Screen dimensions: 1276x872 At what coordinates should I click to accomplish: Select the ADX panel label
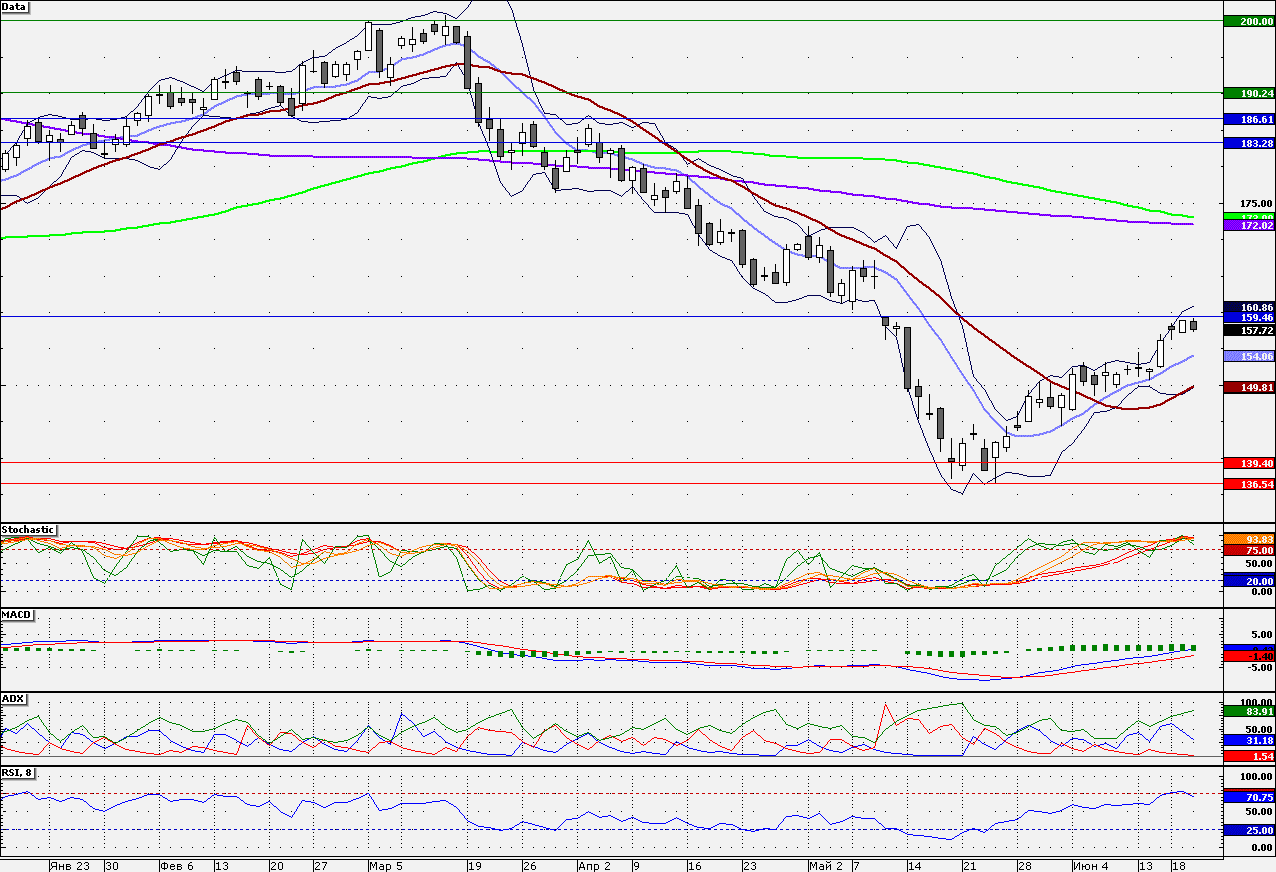point(13,698)
